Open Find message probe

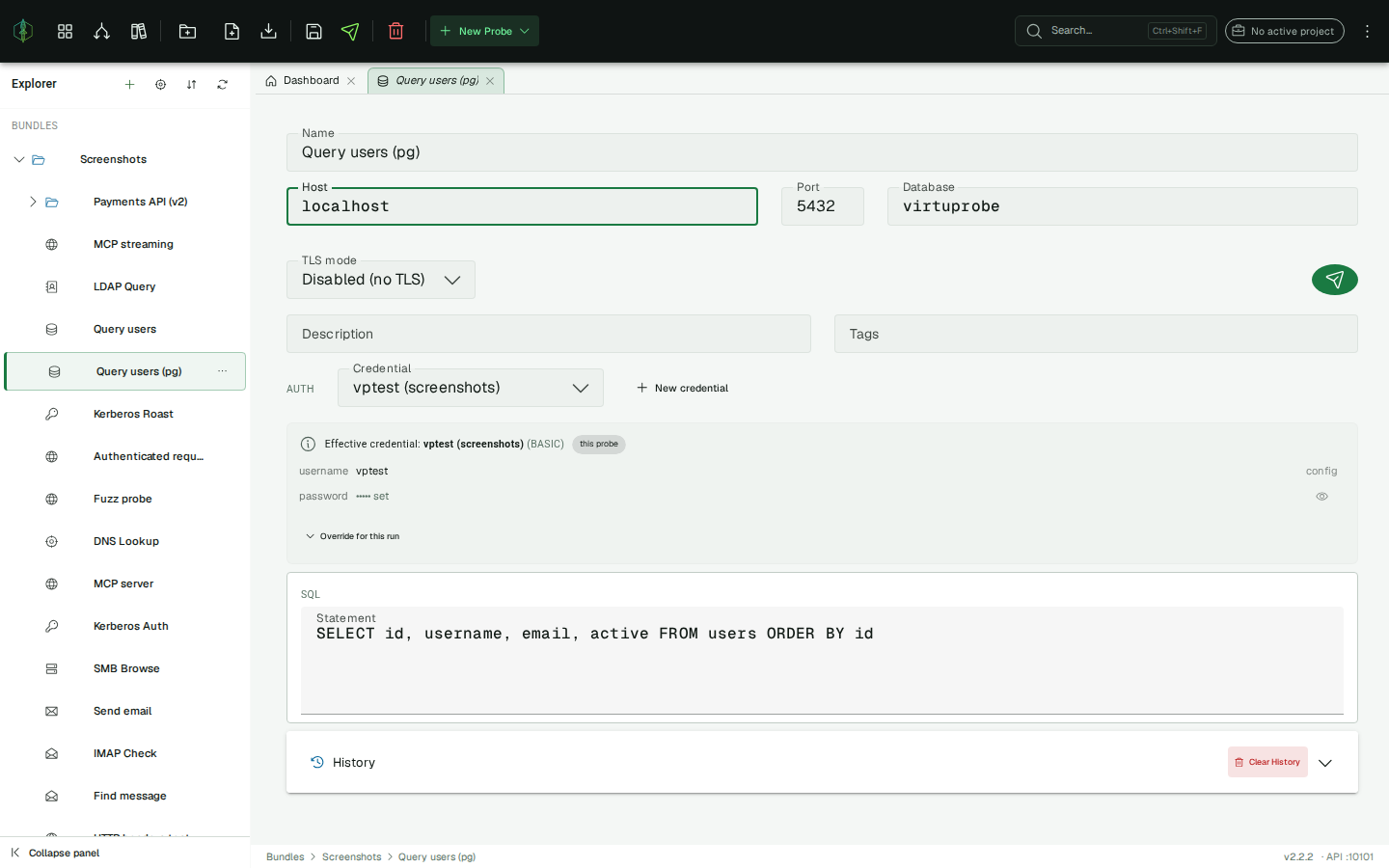[125, 796]
